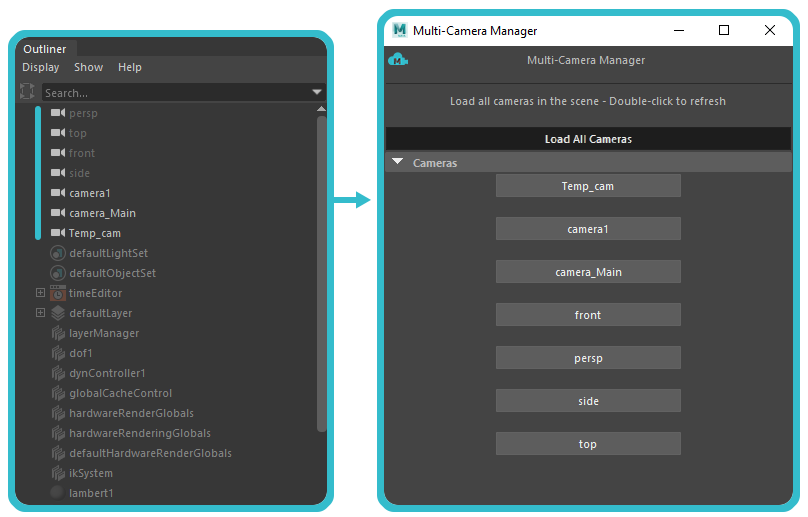This screenshot has width=808, height=517.
Task: Select the Outliner tab
Action: click(45, 49)
